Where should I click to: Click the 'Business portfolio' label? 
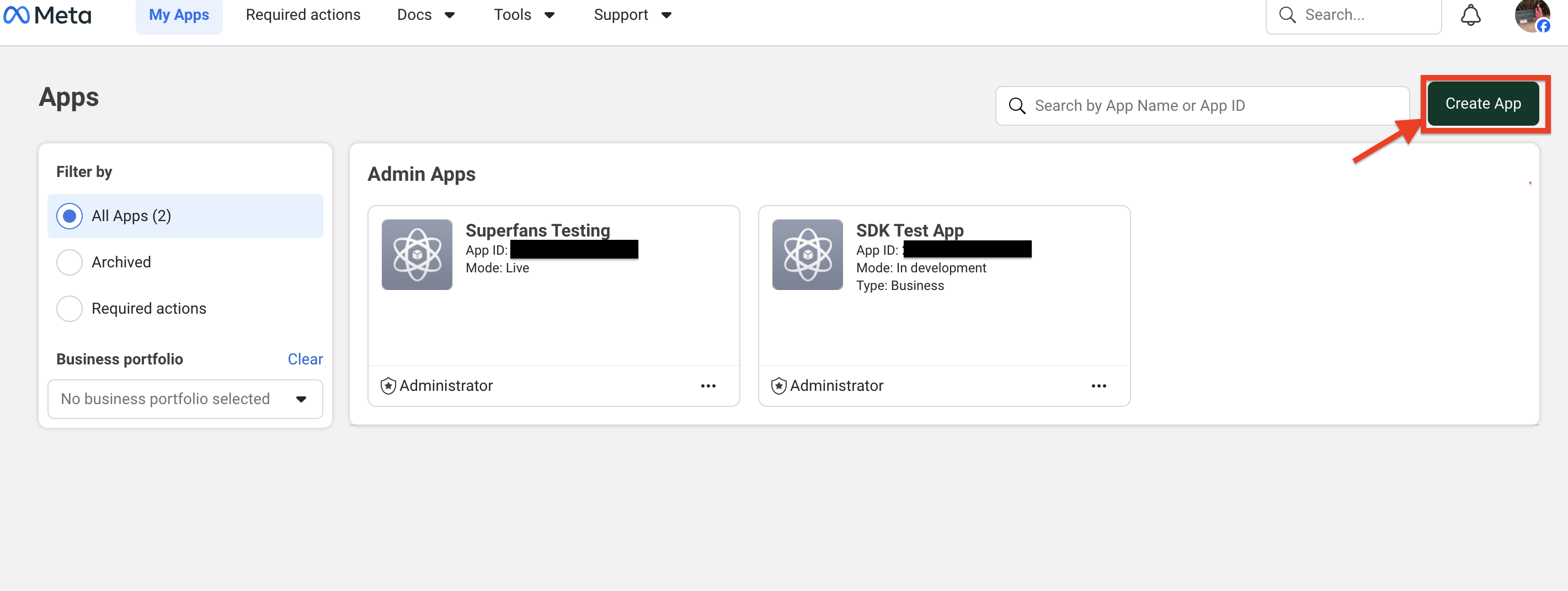(119, 359)
